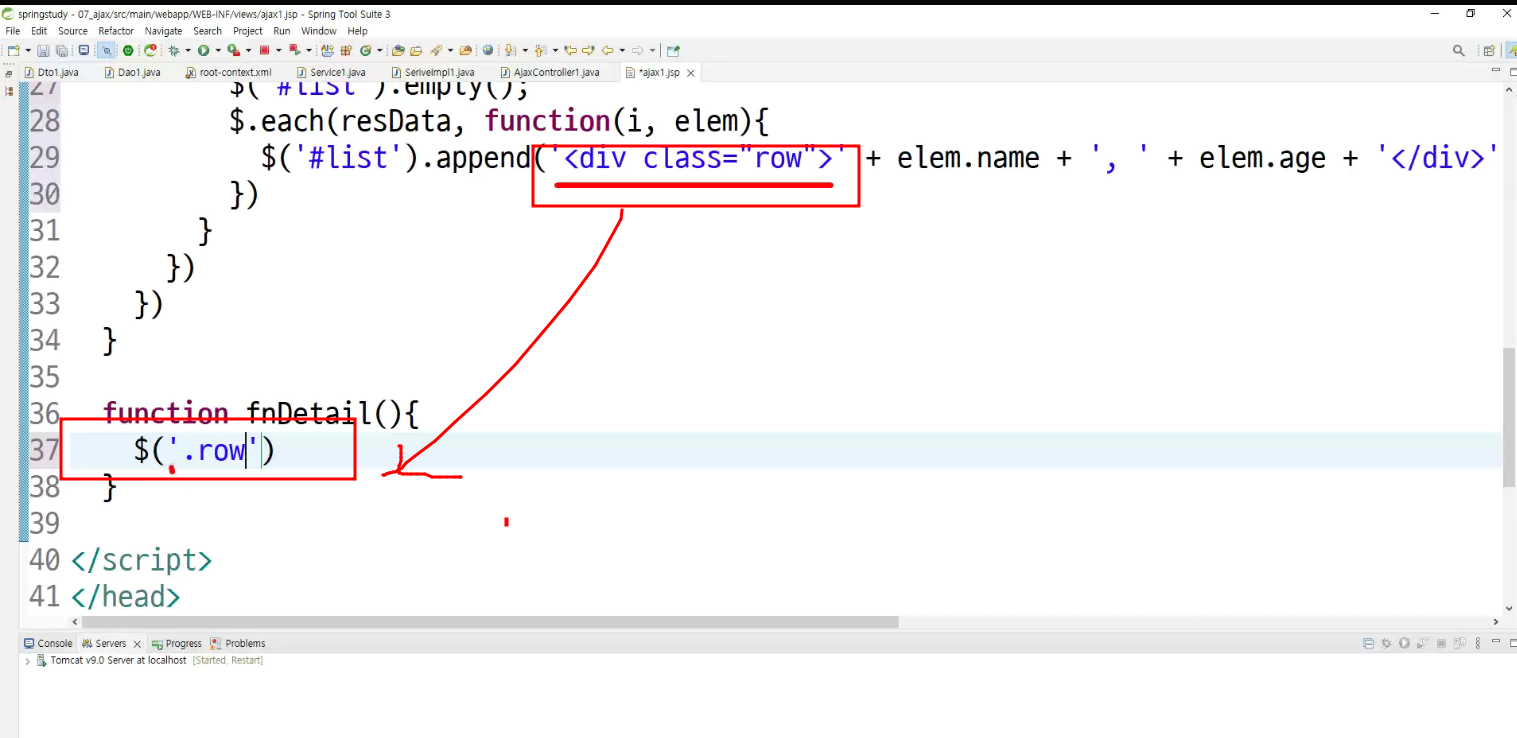Toggle the highlighted toolbar button beside the terminal icon

pos(107,50)
